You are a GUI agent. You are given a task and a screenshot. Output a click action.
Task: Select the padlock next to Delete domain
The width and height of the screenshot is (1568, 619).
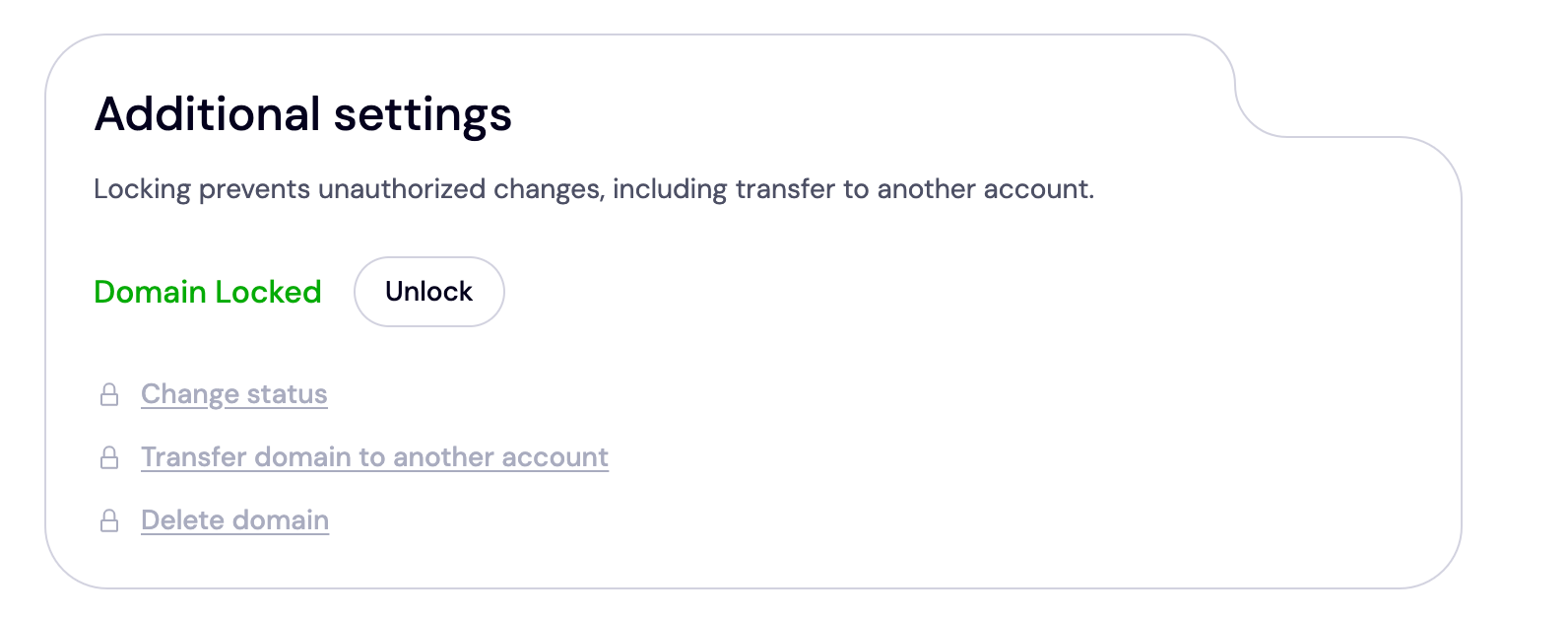(109, 521)
